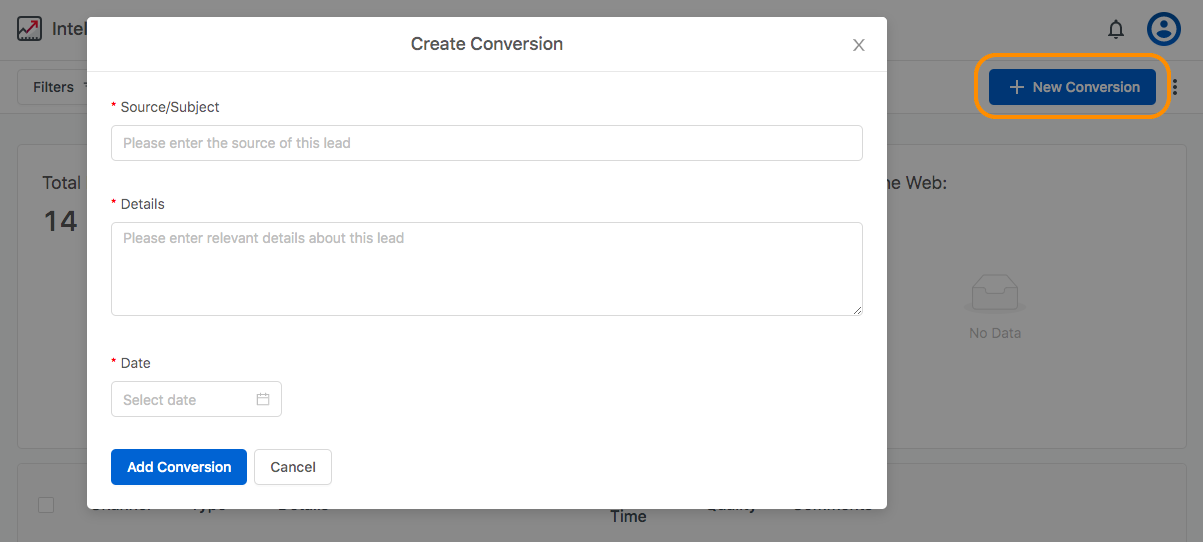Expand the Filters dropdown
Screen dimensions: 1203x542
(x=53, y=87)
